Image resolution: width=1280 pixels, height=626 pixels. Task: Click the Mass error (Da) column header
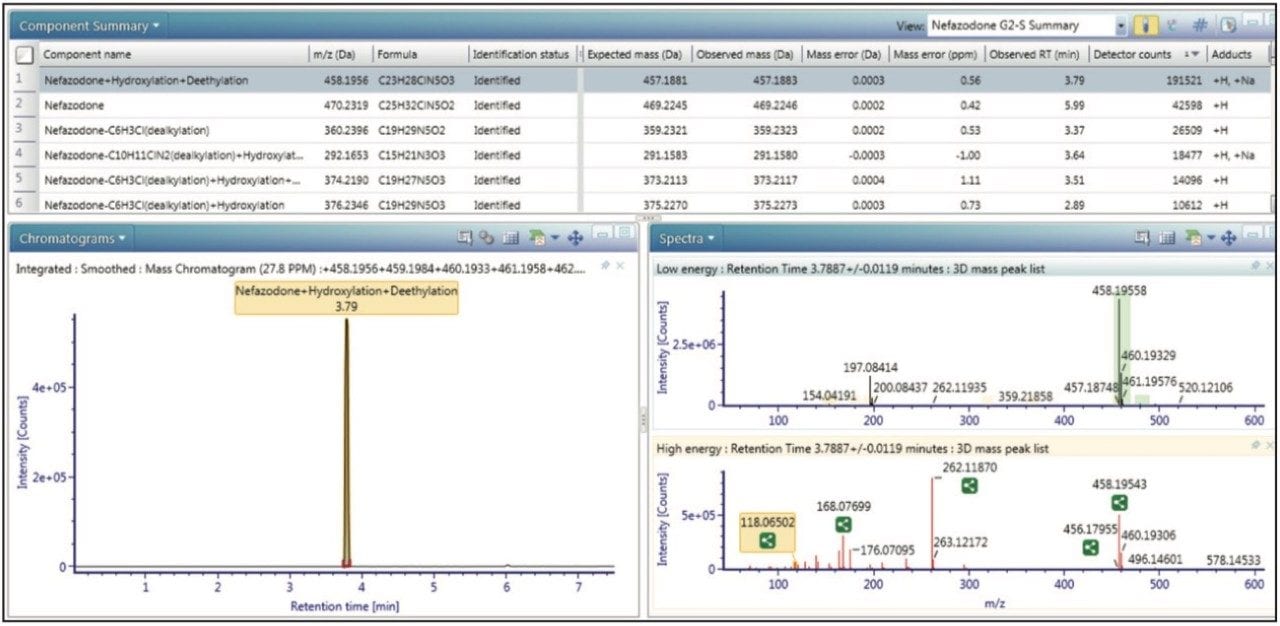pyautogui.click(x=845, y=54)
